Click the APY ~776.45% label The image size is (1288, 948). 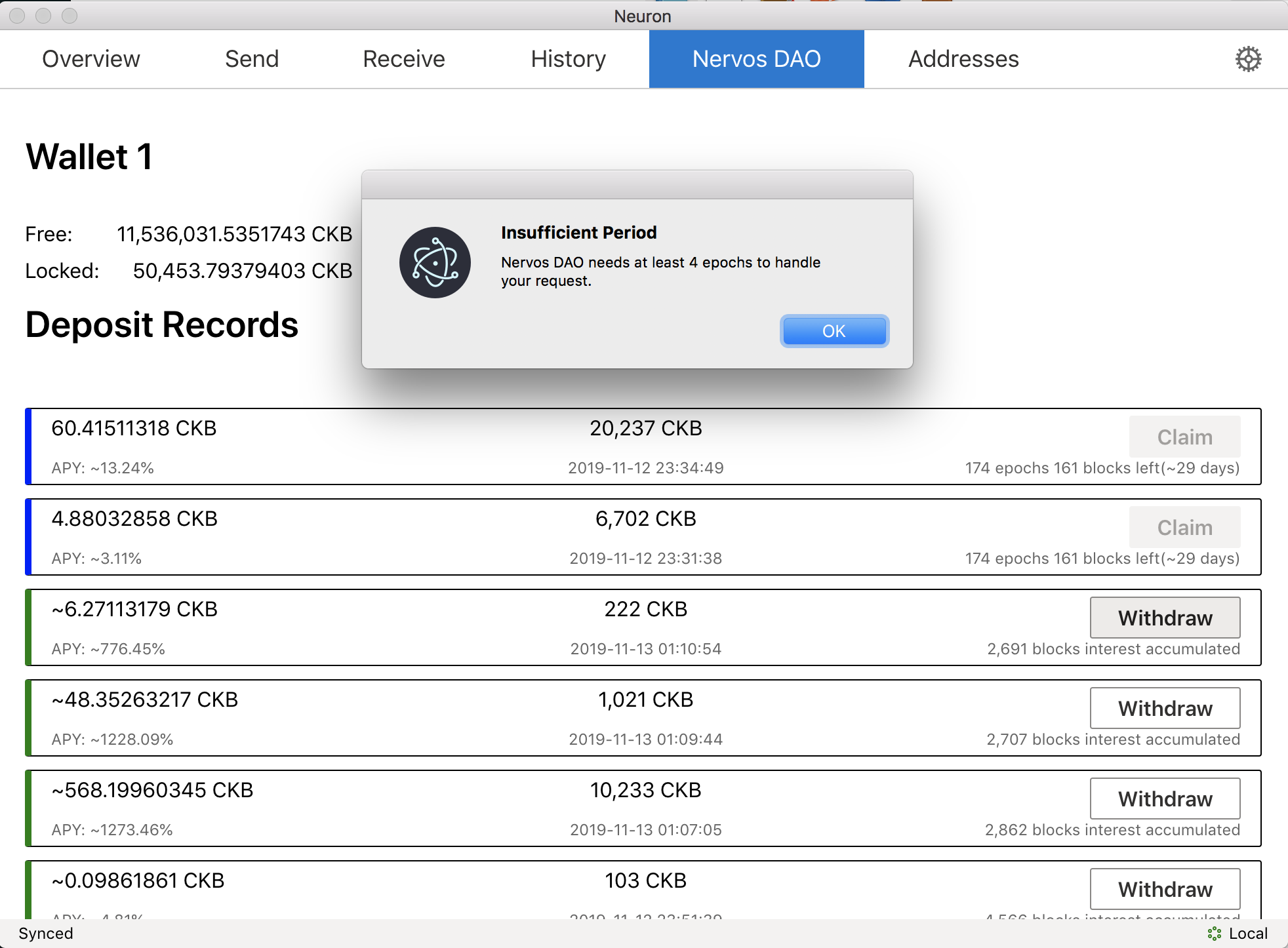click(108, 649)
